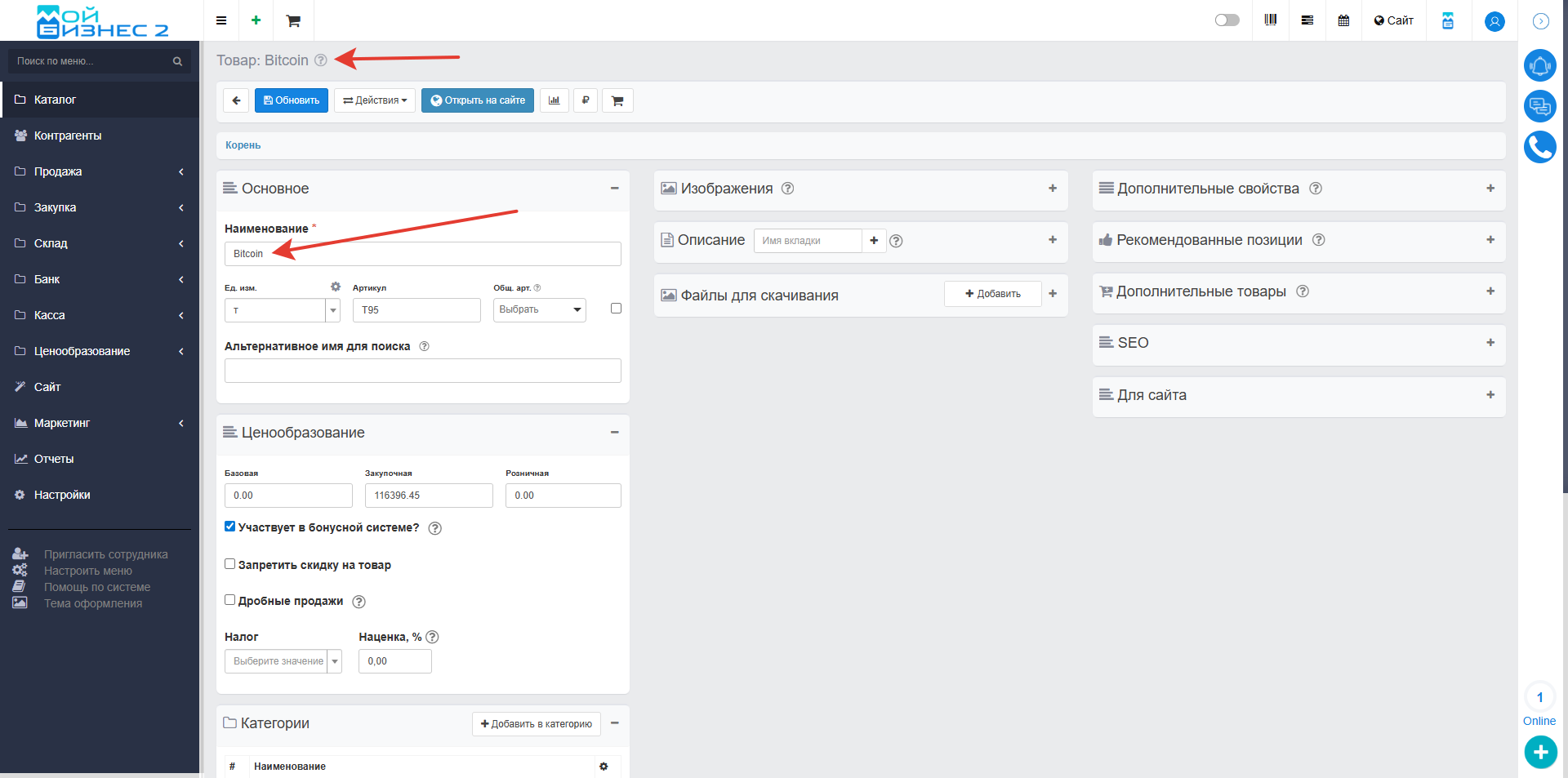Open the chat messages icon on right

[x=1540, y=106]
